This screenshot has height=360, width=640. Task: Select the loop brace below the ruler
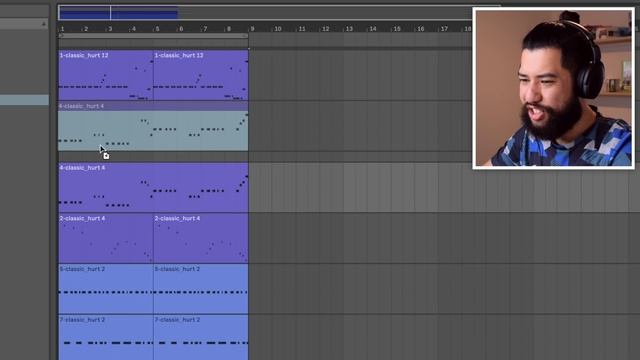coord(153,36)
